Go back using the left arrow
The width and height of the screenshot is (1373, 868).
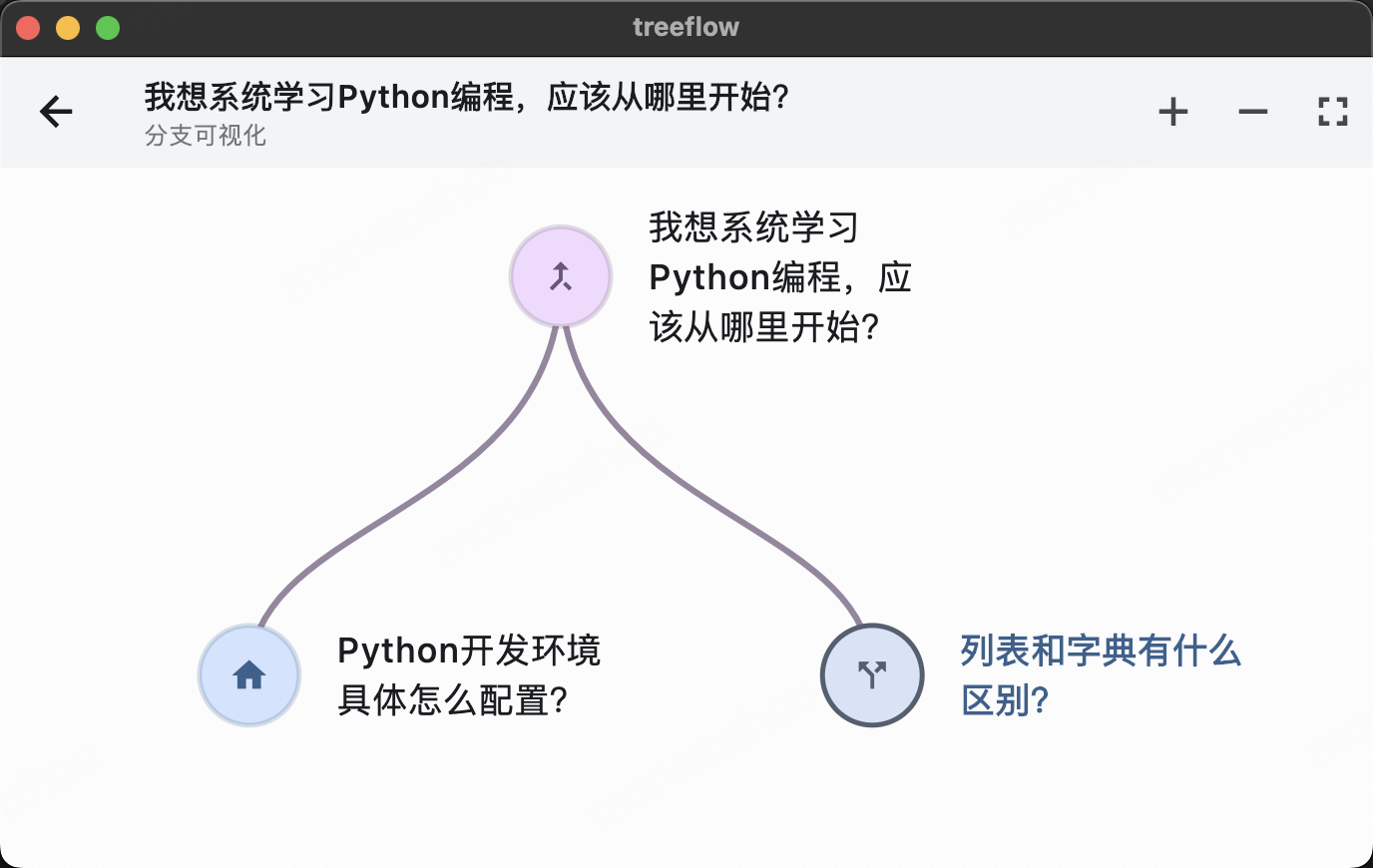tap(57, 111)
